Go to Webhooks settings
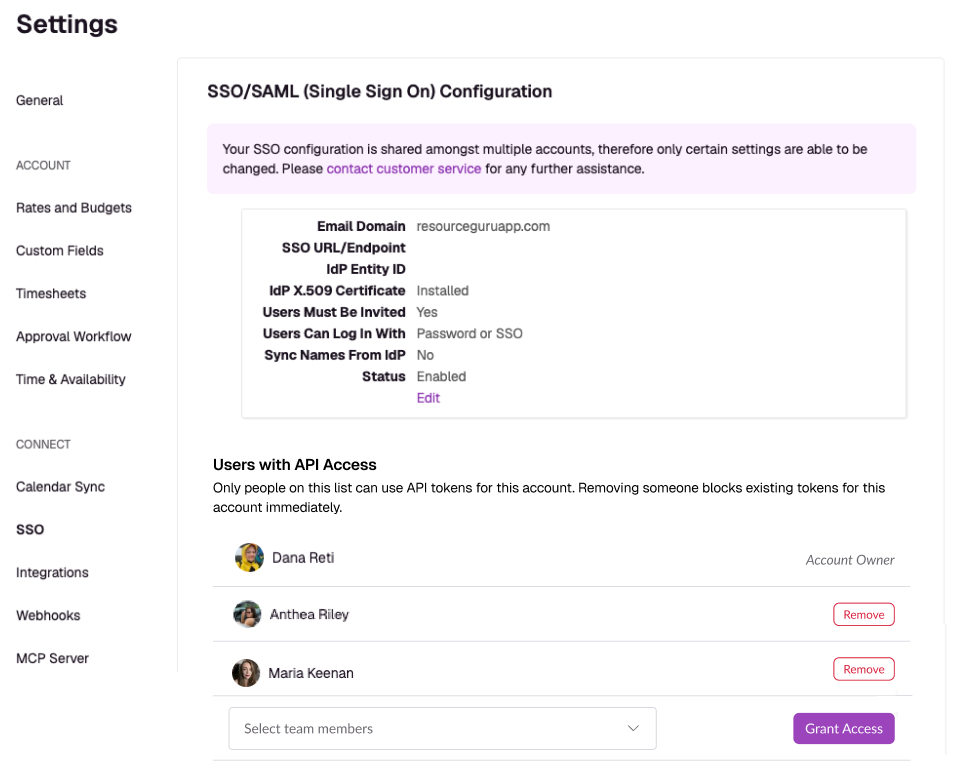 (48, 615)
